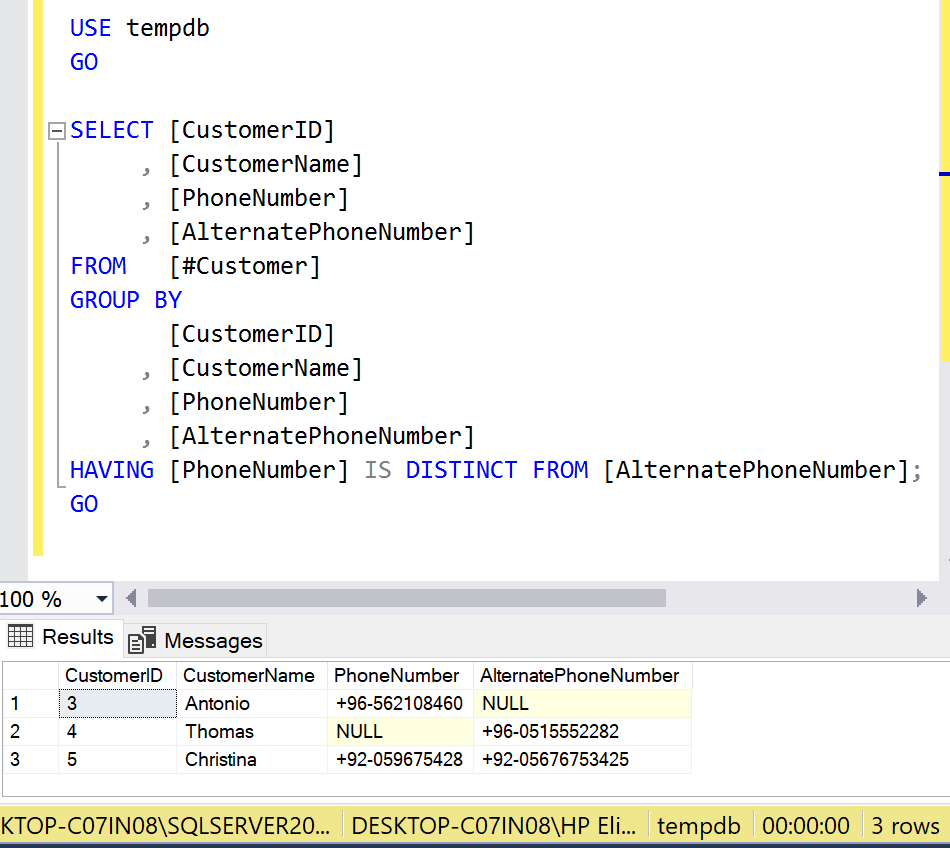The height and width of the screenshot is (848, 950).
Task: Place cursor on the HAVING keyword
Action: point(112,470)
